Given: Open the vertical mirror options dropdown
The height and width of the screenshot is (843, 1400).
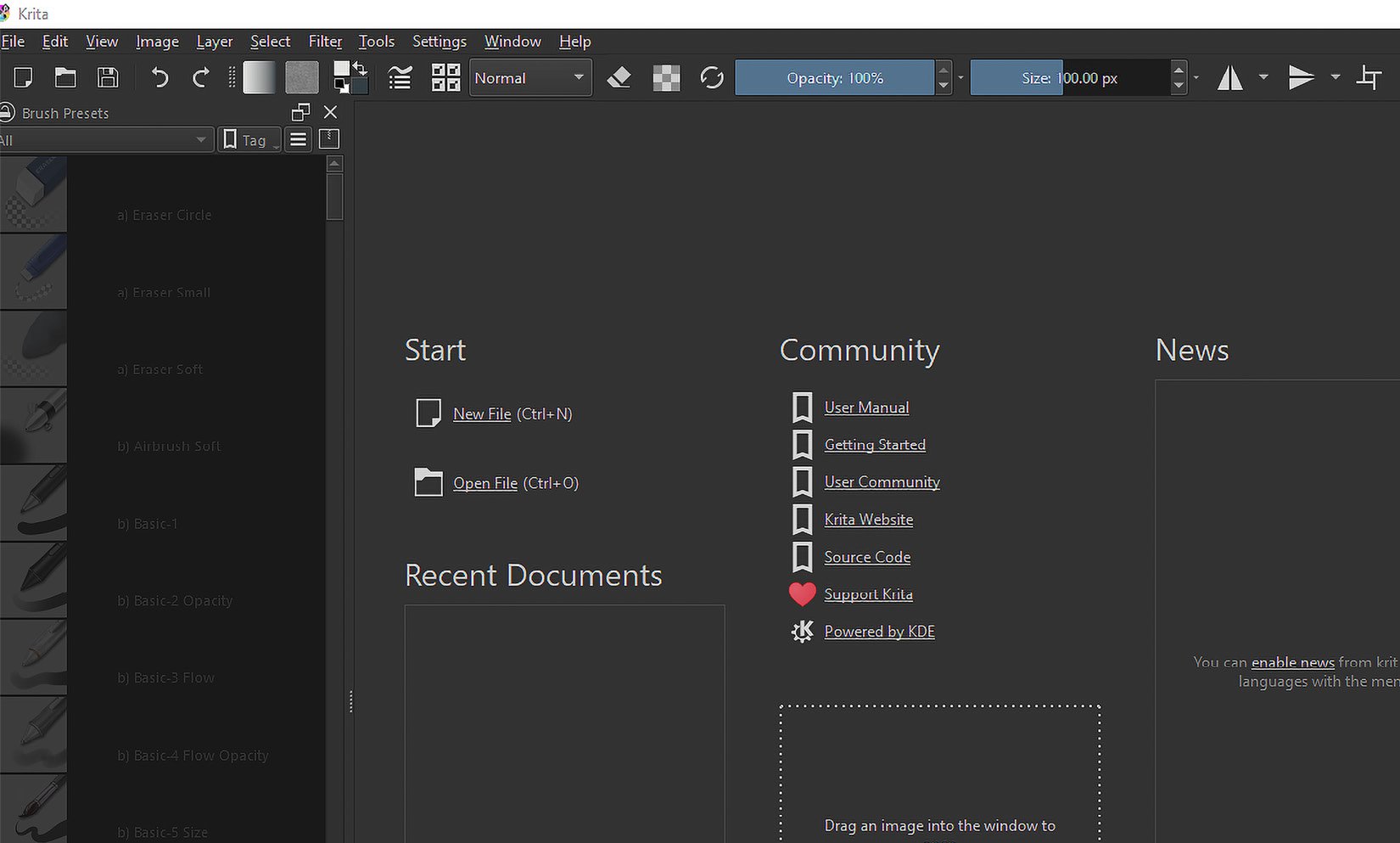Looking at the screenshot, I should click(x=1336, y=76).
